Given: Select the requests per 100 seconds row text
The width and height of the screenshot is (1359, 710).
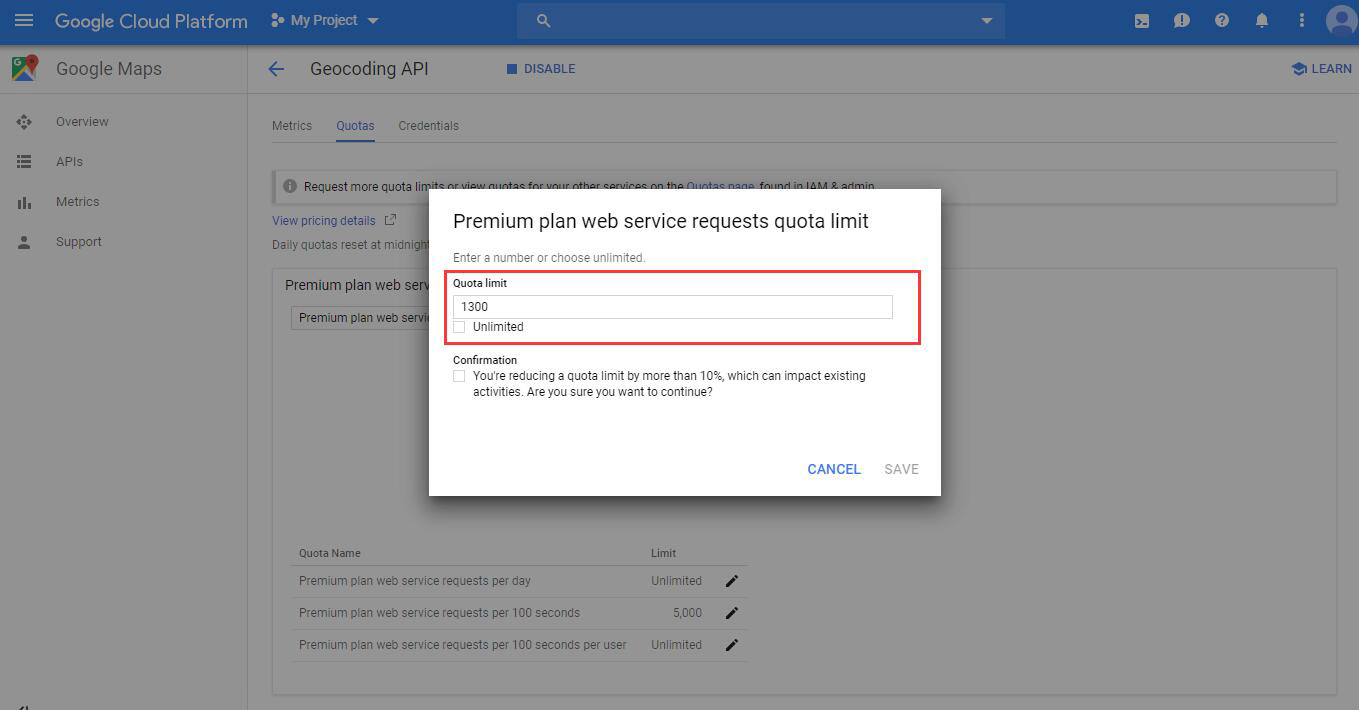Looking at the screenshot, I should 439,613.
